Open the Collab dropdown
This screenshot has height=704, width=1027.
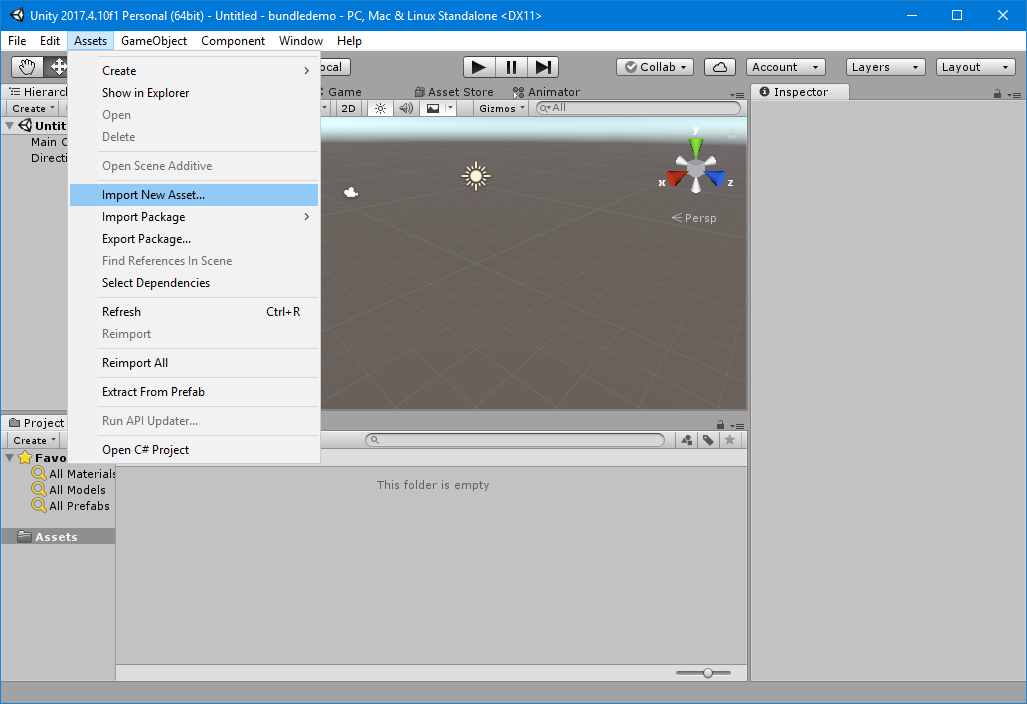(x=655, y=67)
